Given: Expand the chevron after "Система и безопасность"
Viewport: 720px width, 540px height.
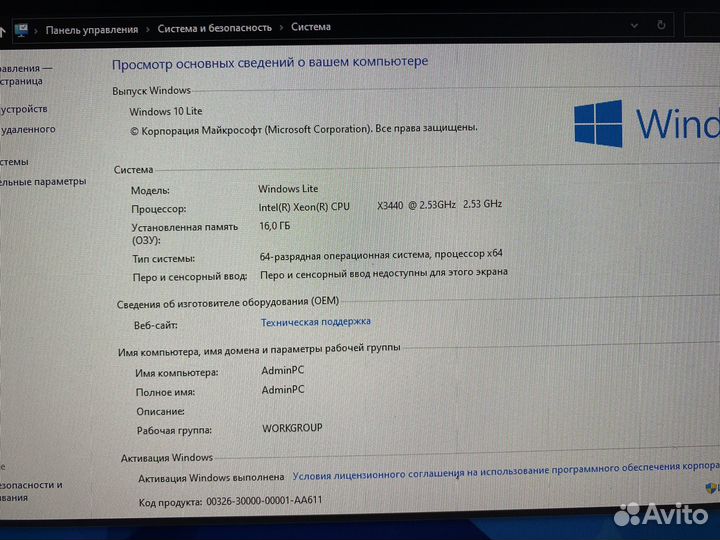Looking at the screenshot, I should (x=281, y=28).
